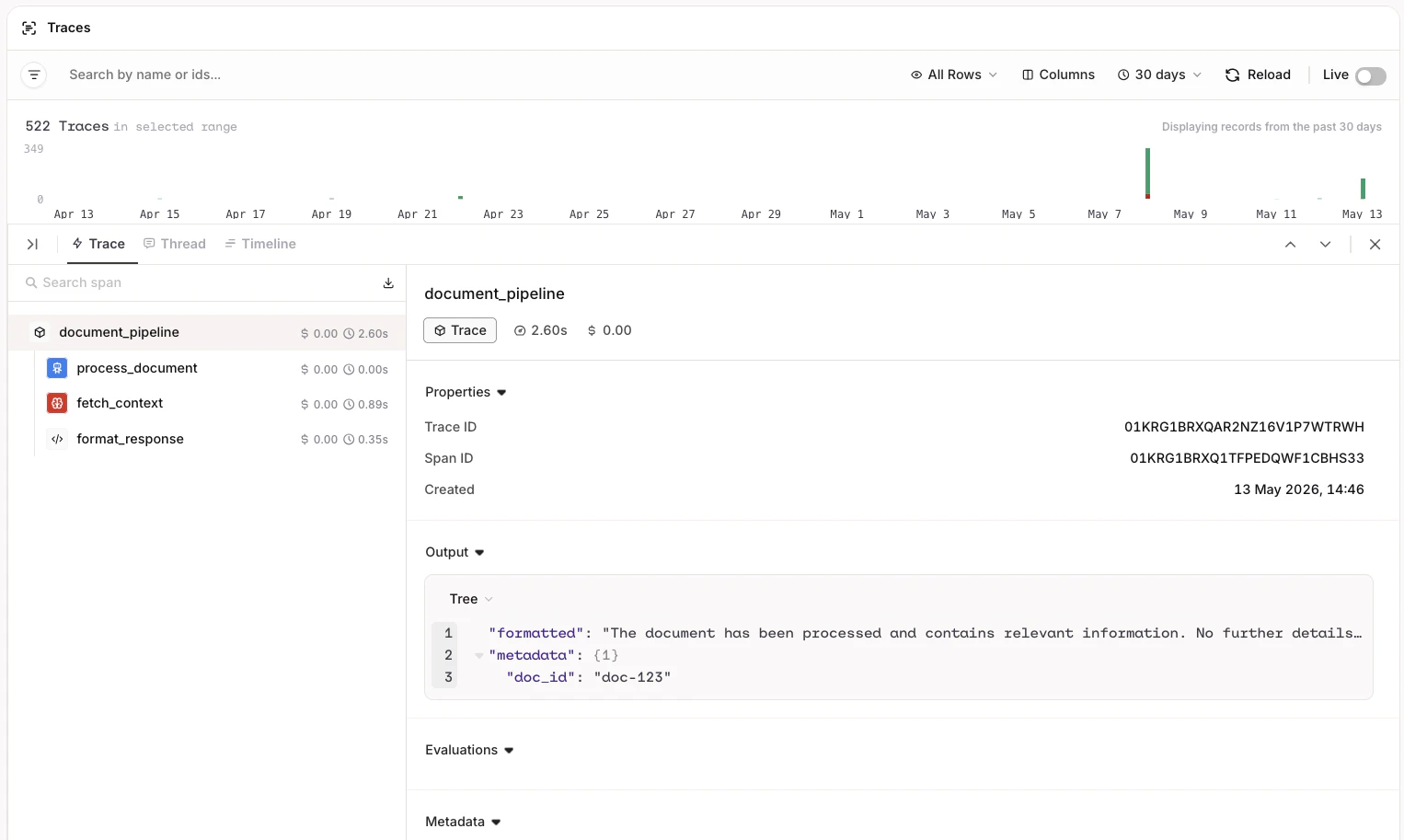Switch to the Trace tab
Viewport: 1404px width, 840px height.
coord(98,244)
